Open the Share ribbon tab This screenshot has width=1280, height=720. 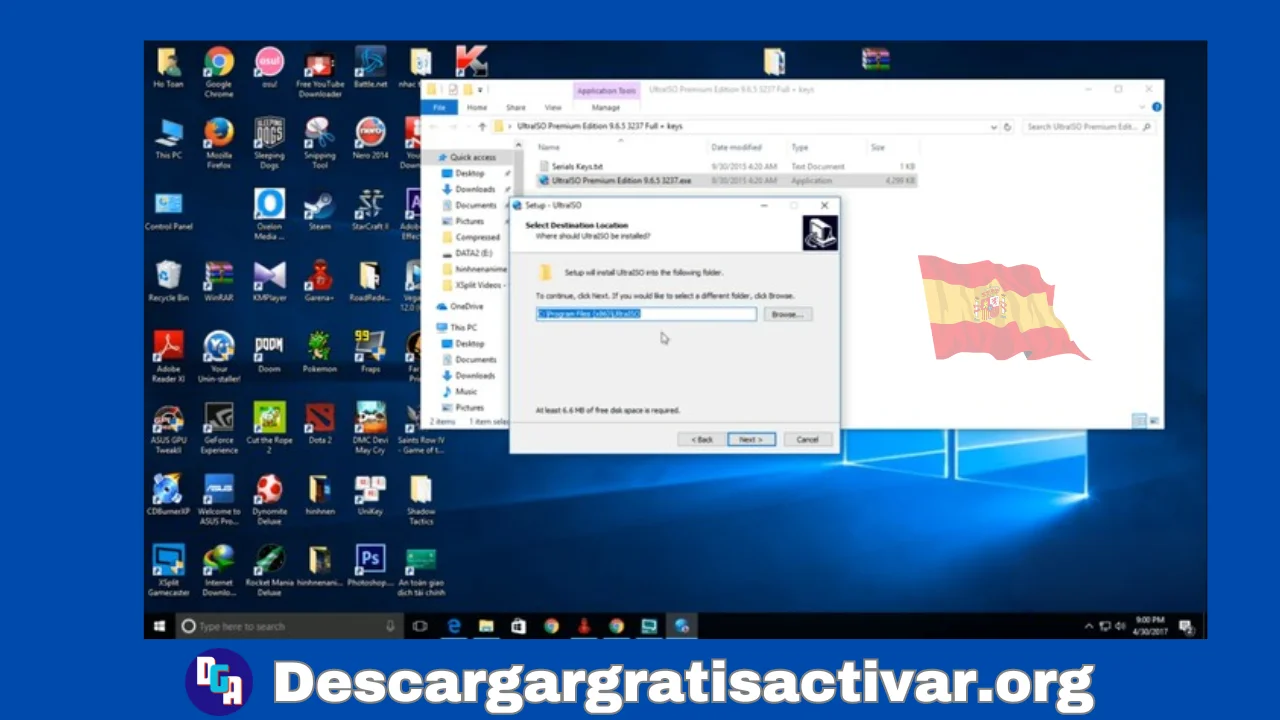(x=515, y=107)
